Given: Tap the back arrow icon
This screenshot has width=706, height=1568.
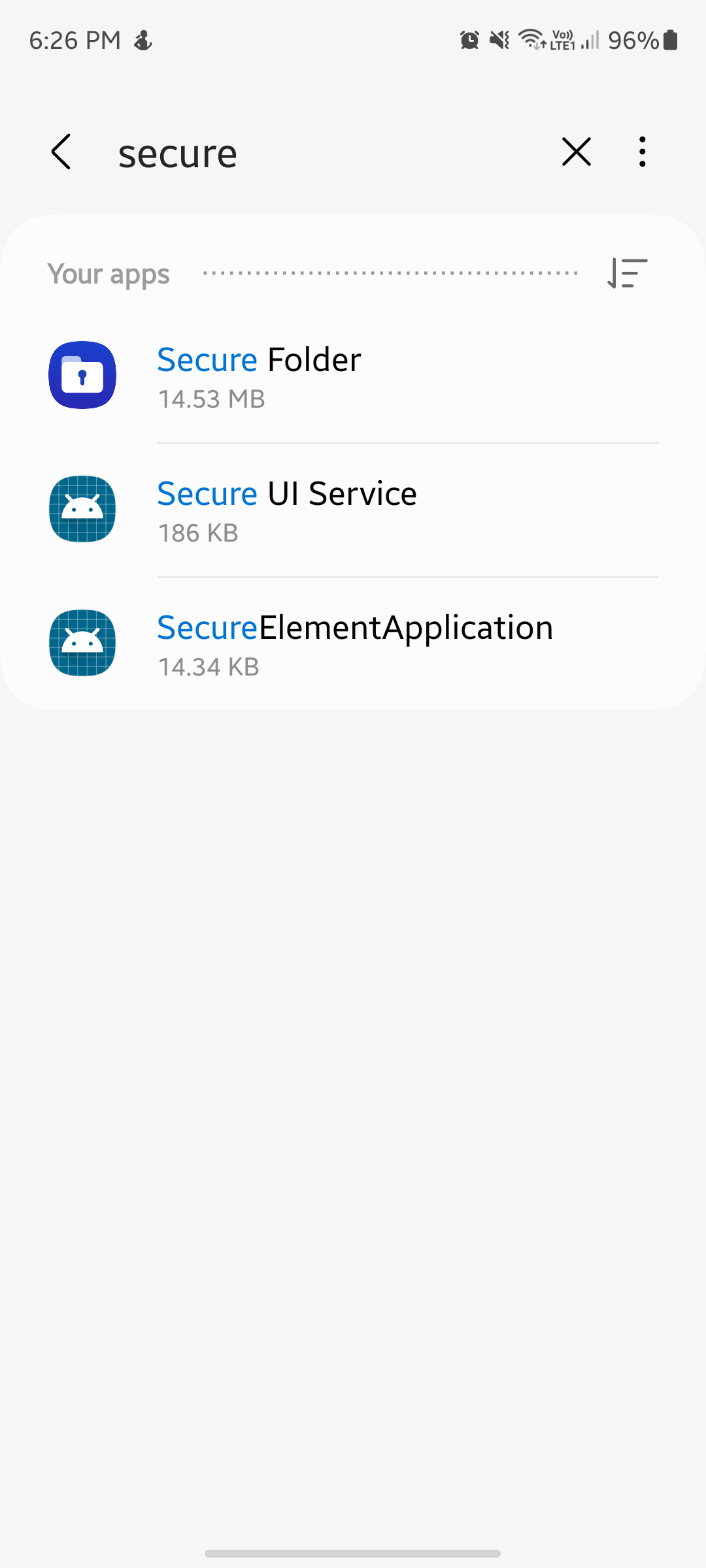Looking at the screenshot, I should pos(61,152).
